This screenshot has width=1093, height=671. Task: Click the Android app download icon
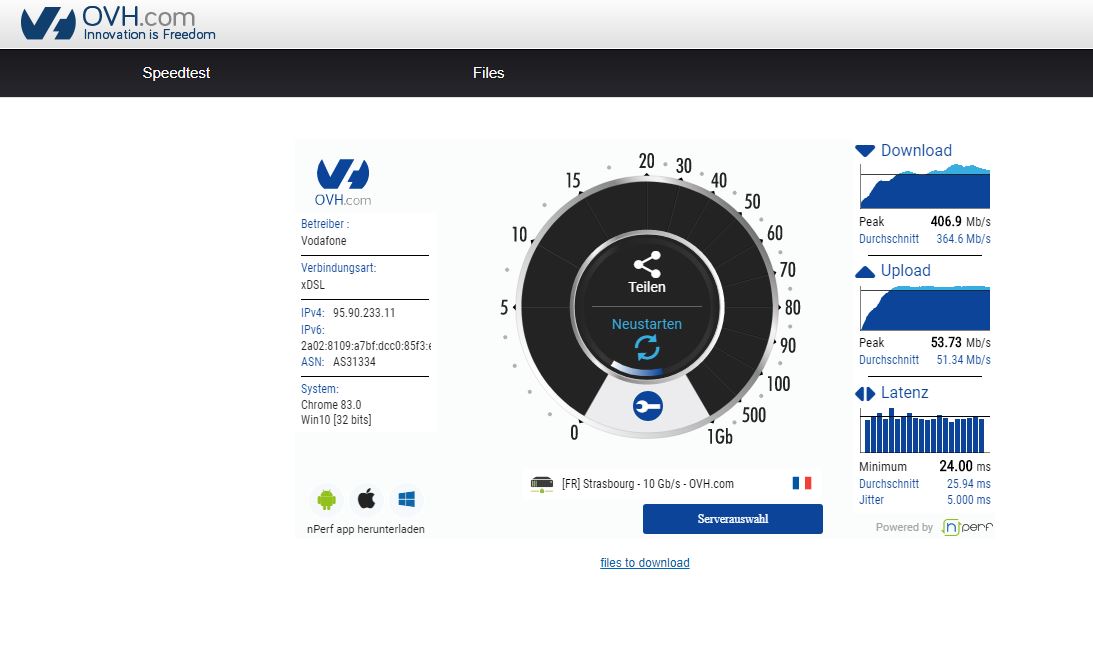(x=326, y=499)
